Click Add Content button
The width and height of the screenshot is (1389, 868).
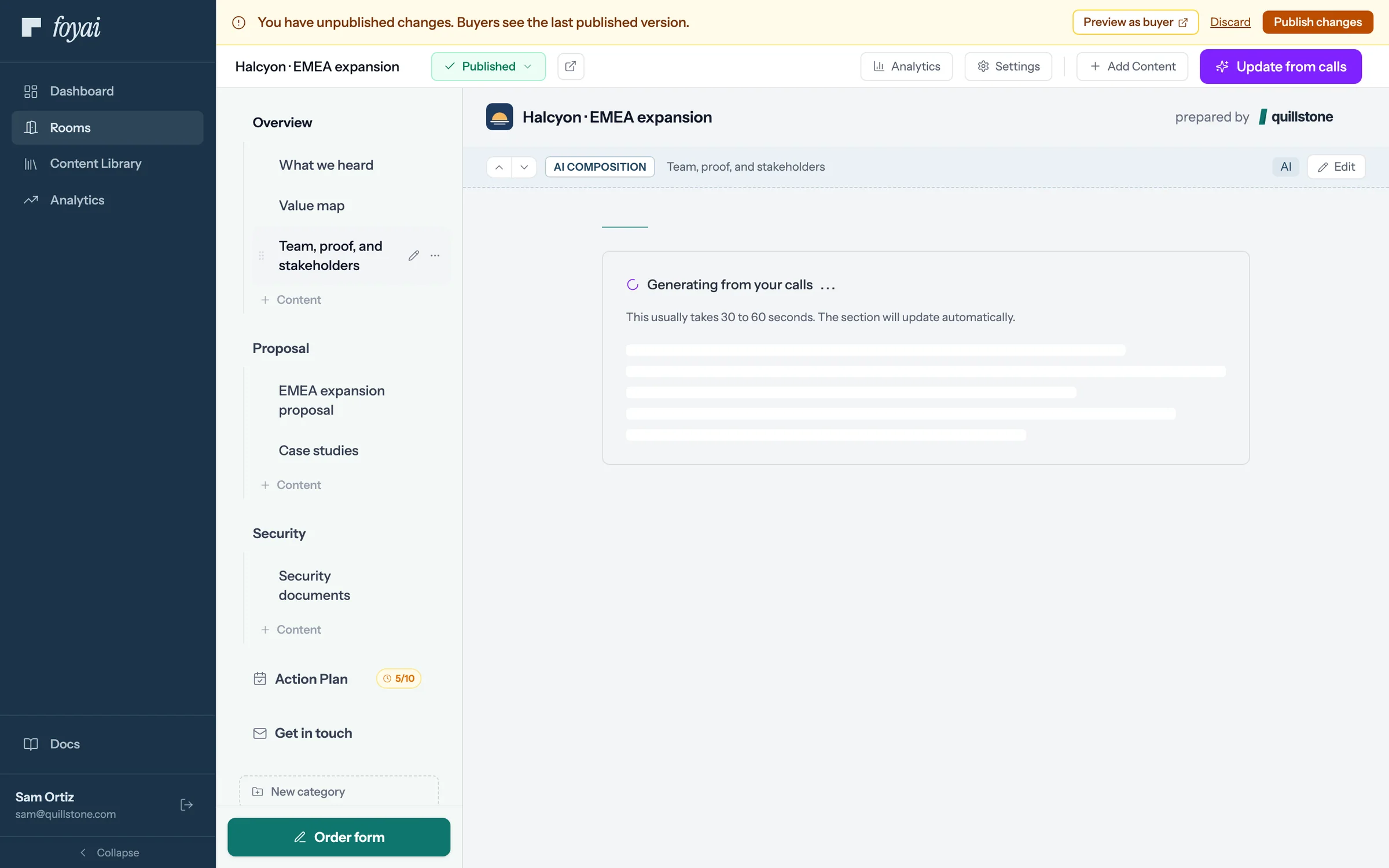(1132, 67)
